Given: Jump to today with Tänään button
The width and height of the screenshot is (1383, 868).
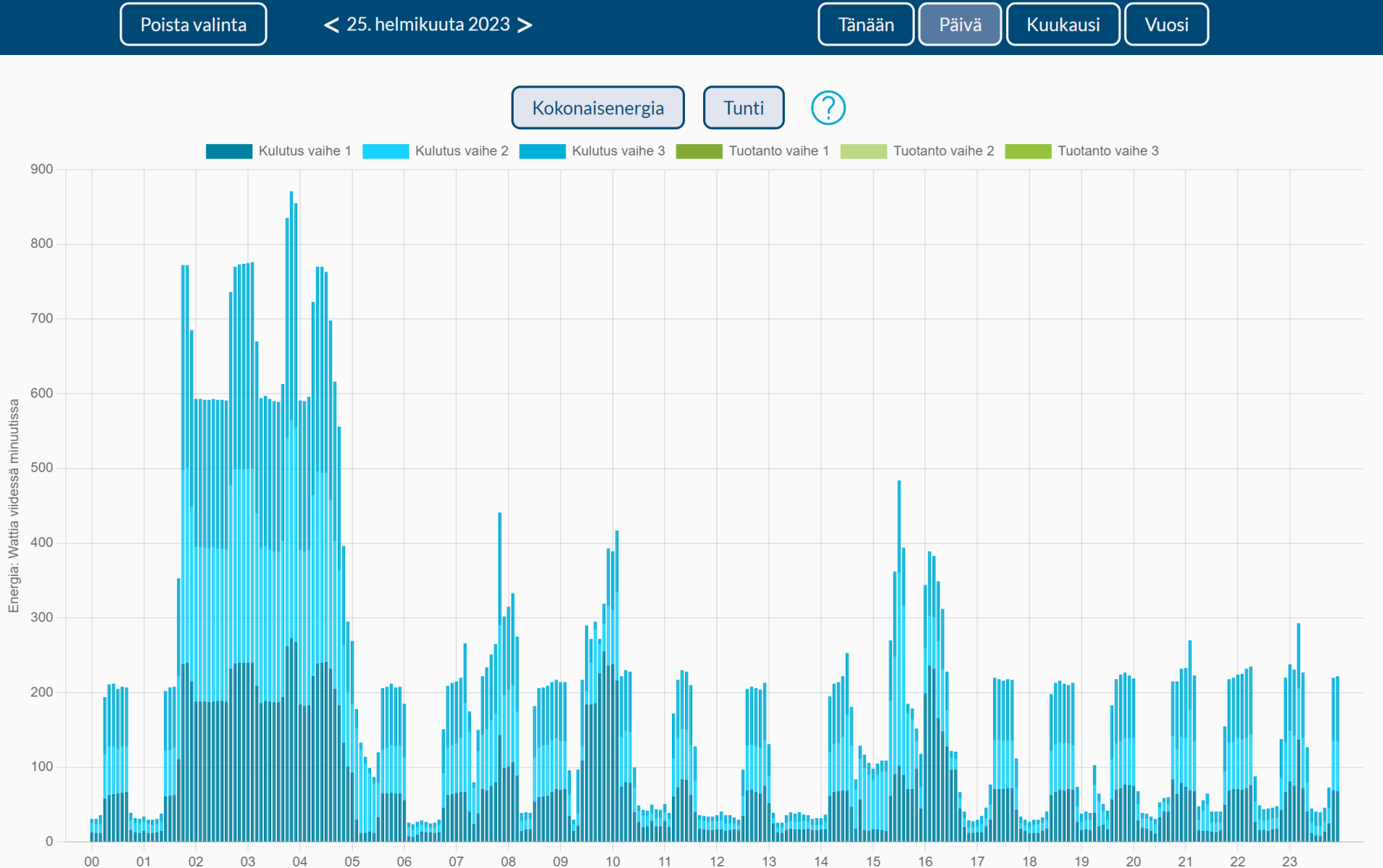Looking at the screenshot, I should click(865, 25).
